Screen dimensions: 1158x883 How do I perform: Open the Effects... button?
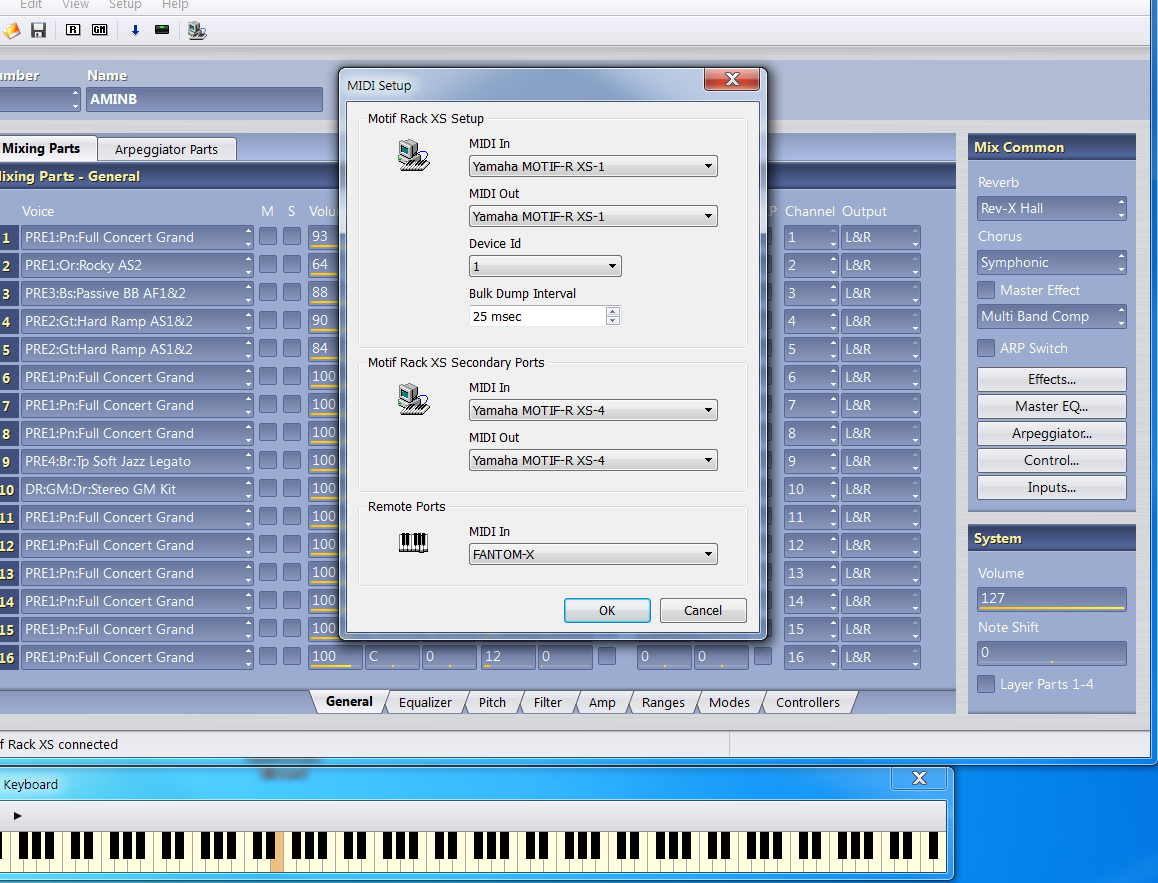tap(1052, 379)
